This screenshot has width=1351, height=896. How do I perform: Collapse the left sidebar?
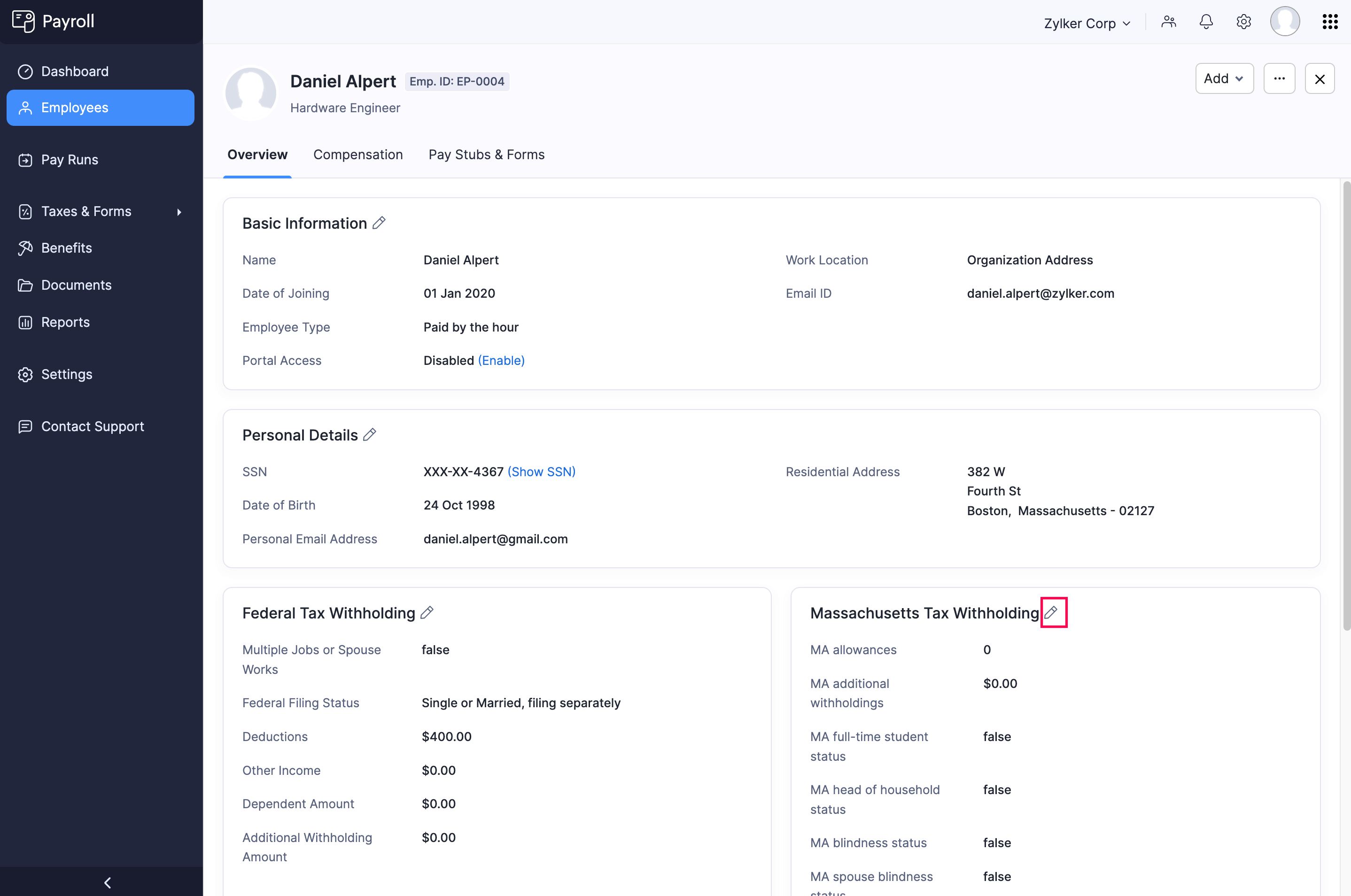[107, 882]
